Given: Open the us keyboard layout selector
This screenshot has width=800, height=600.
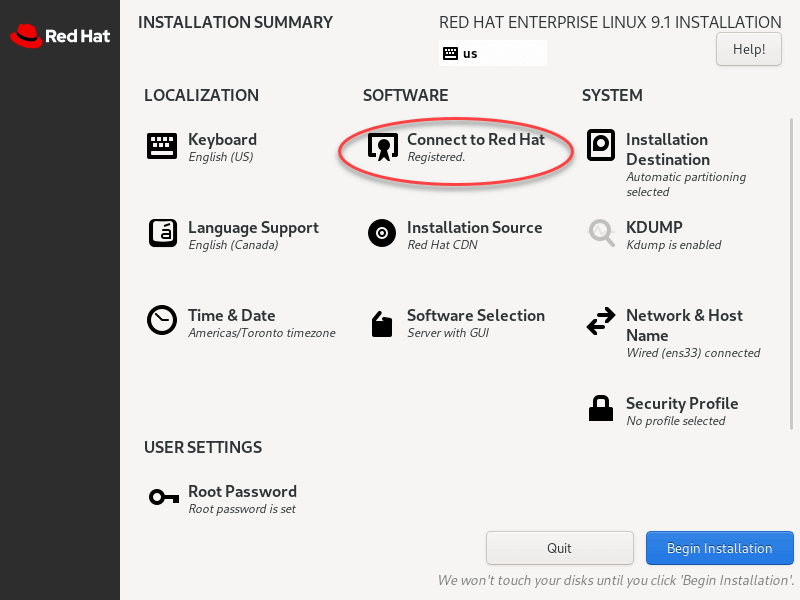Looking at the screenshot, I should [492, 53].
